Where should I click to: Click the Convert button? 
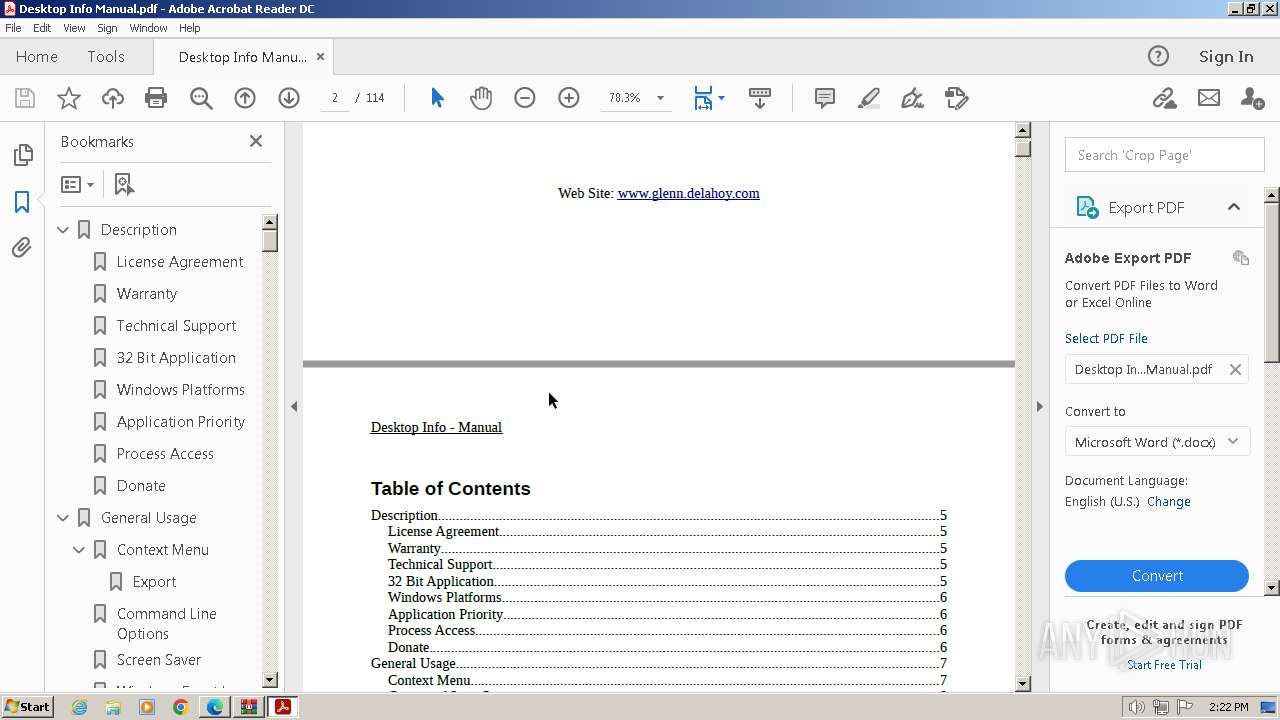pyautogui.click(x=1157, y=576)
